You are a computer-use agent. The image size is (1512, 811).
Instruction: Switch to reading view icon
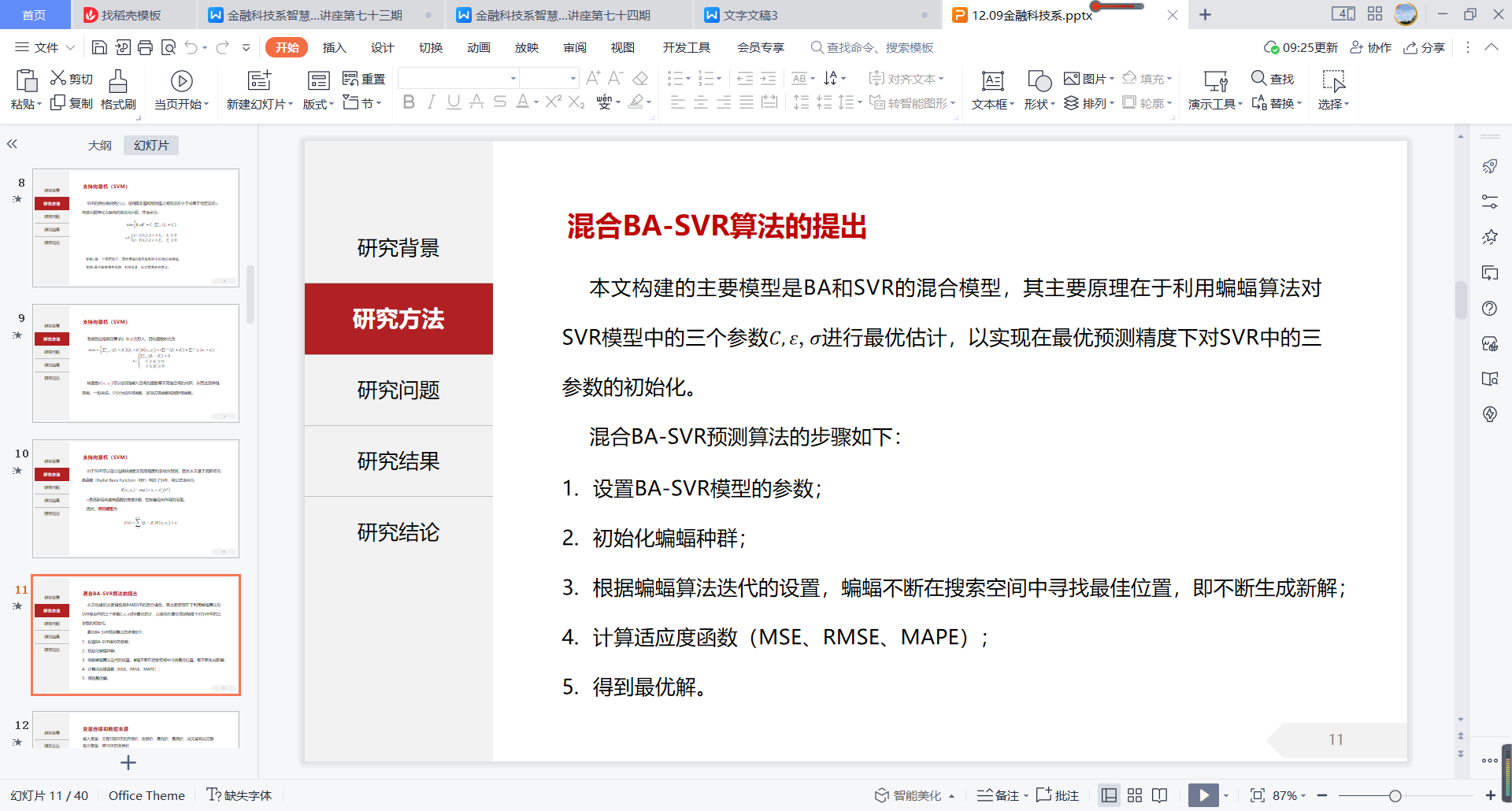pos(1159,795)
